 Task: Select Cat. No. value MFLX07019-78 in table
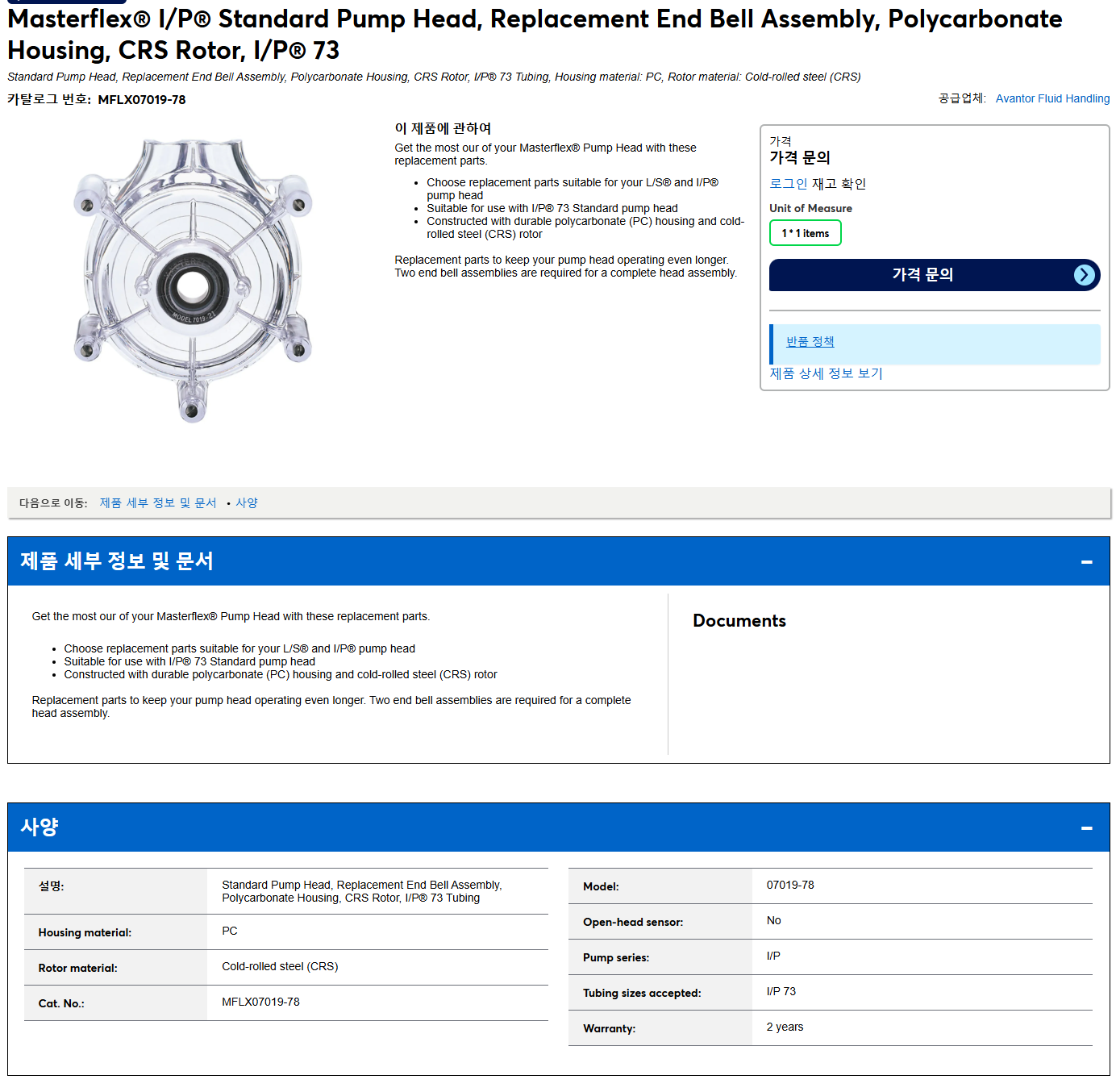(x=260, y=1002)
